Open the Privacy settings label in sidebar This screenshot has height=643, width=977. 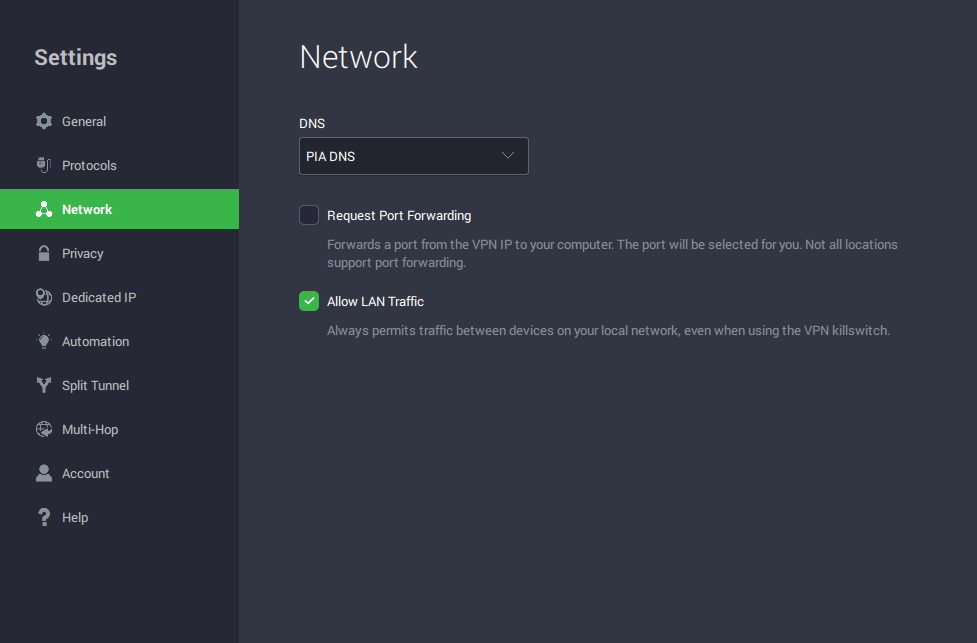[x=82, y=253]
